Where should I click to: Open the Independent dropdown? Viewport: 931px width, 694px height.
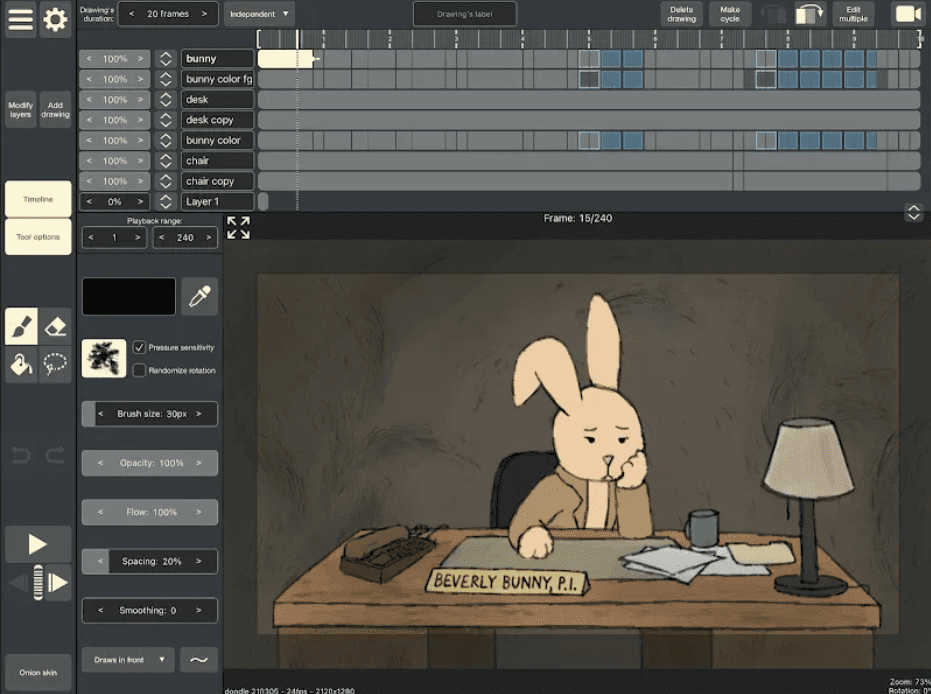[259, 14]
